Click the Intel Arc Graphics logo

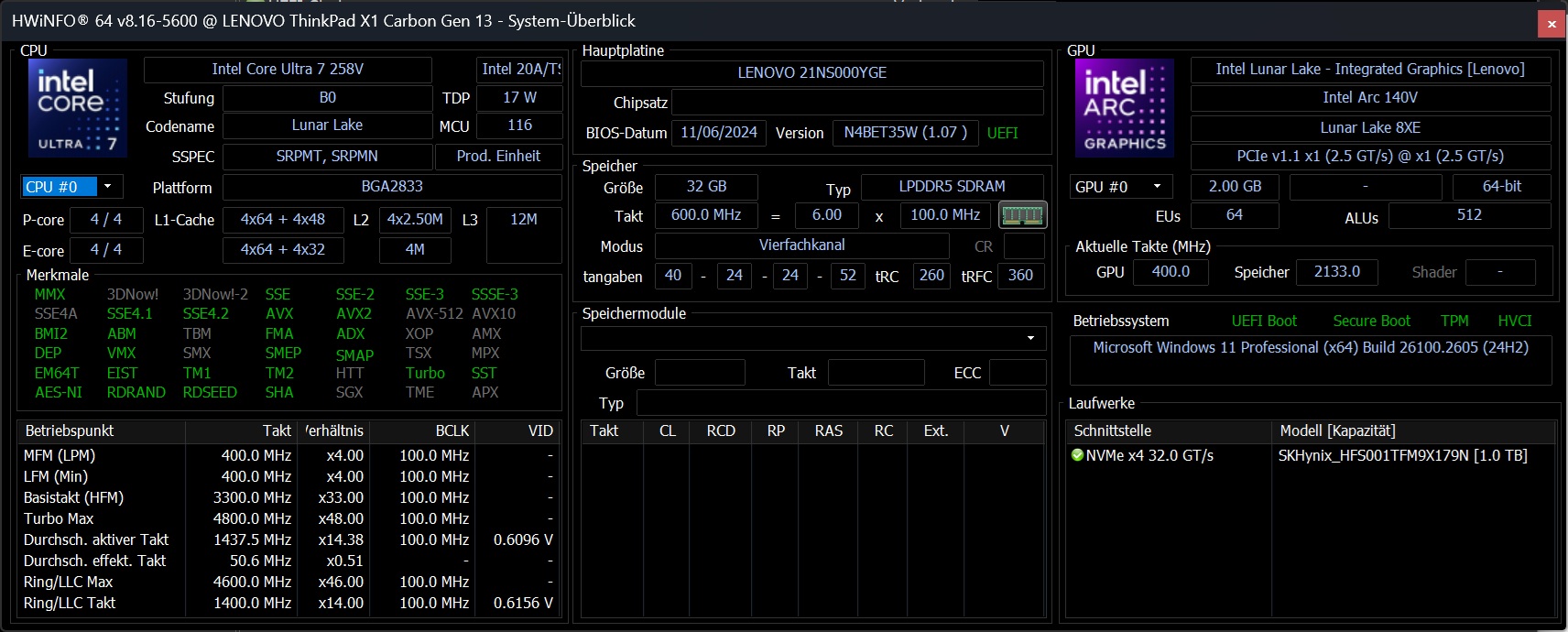tap(1125, 108)
